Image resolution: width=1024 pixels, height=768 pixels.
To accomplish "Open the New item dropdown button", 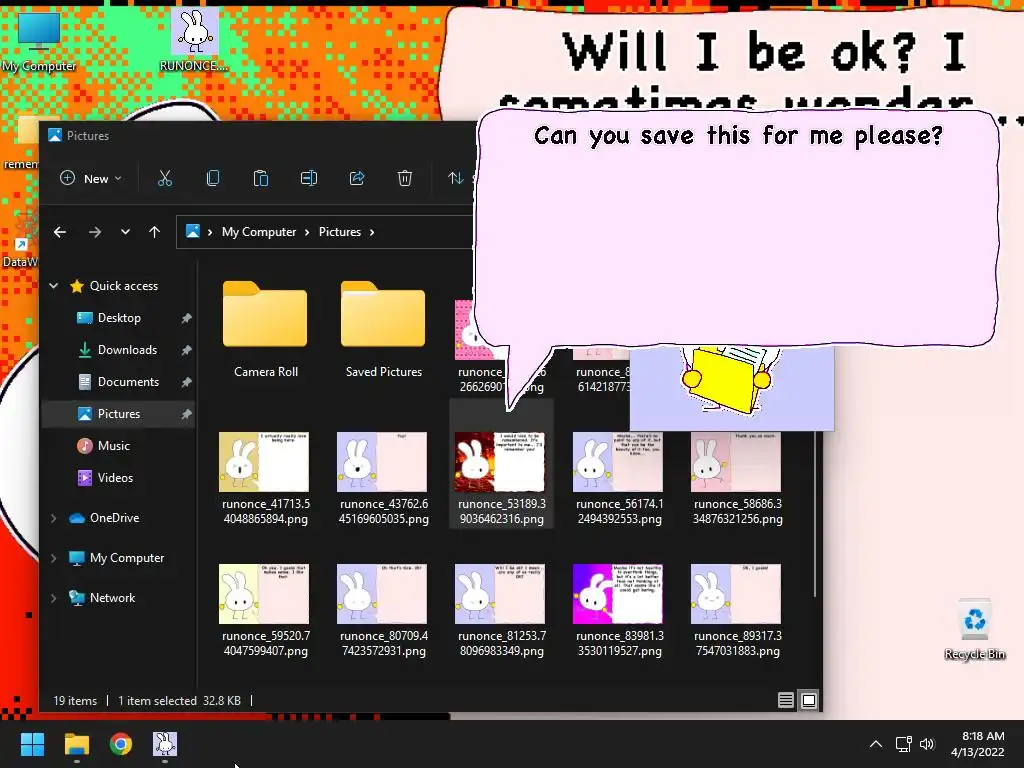I will [91, 178].
